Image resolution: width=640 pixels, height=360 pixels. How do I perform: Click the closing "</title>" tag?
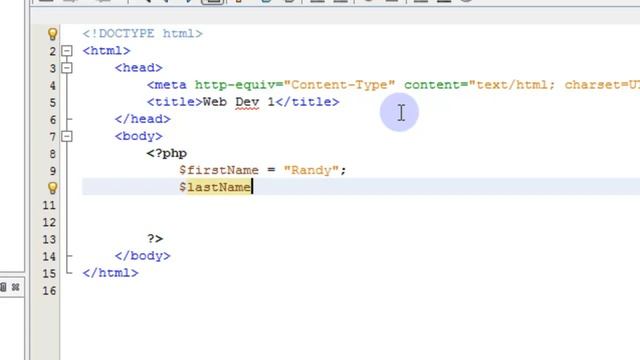pos(308,102)
